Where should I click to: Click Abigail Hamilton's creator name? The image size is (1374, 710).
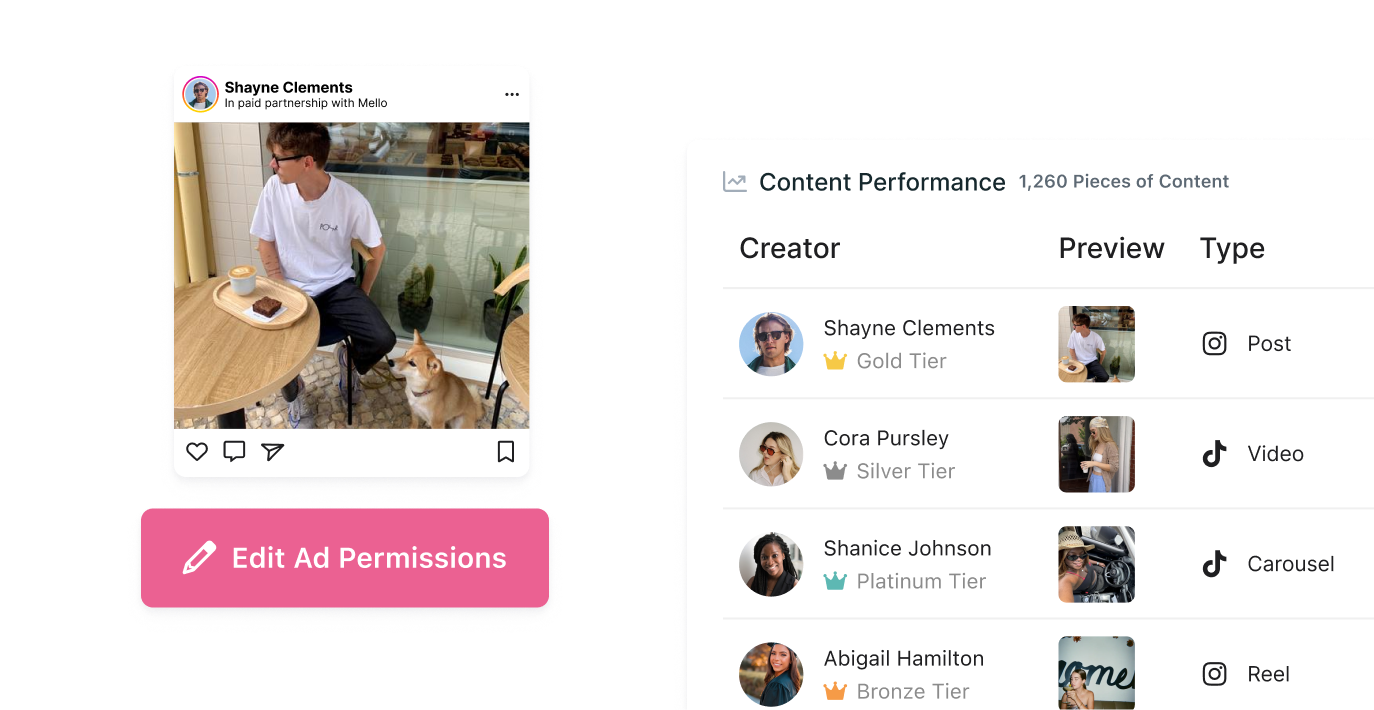click(x=904, y=658)
